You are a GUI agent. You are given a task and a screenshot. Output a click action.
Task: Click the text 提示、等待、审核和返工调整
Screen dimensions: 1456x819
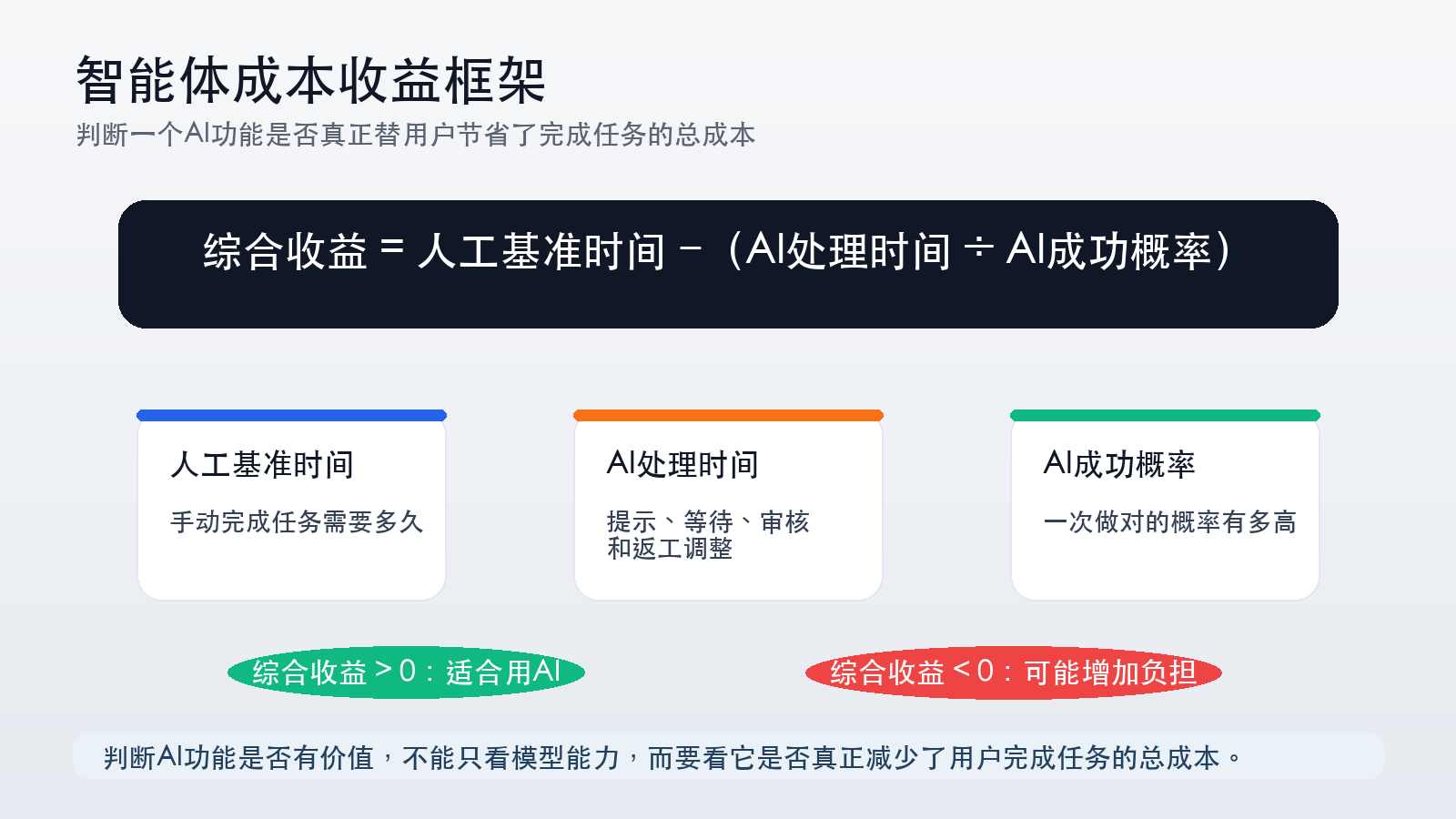[x=707, y=535]
